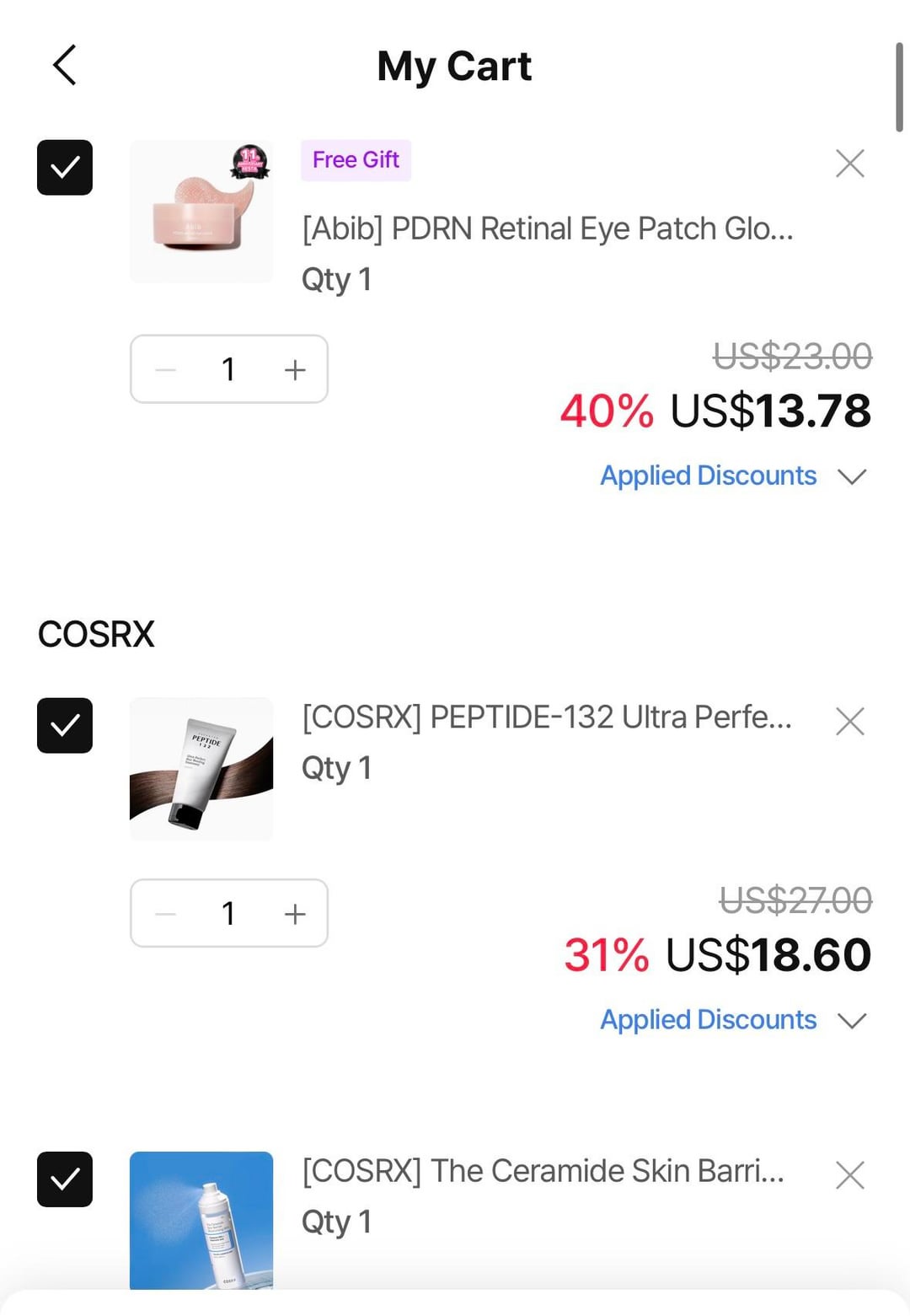
Task: Deselect the COSRX Ceramide Skin Barrier item
Action: 65,1179
